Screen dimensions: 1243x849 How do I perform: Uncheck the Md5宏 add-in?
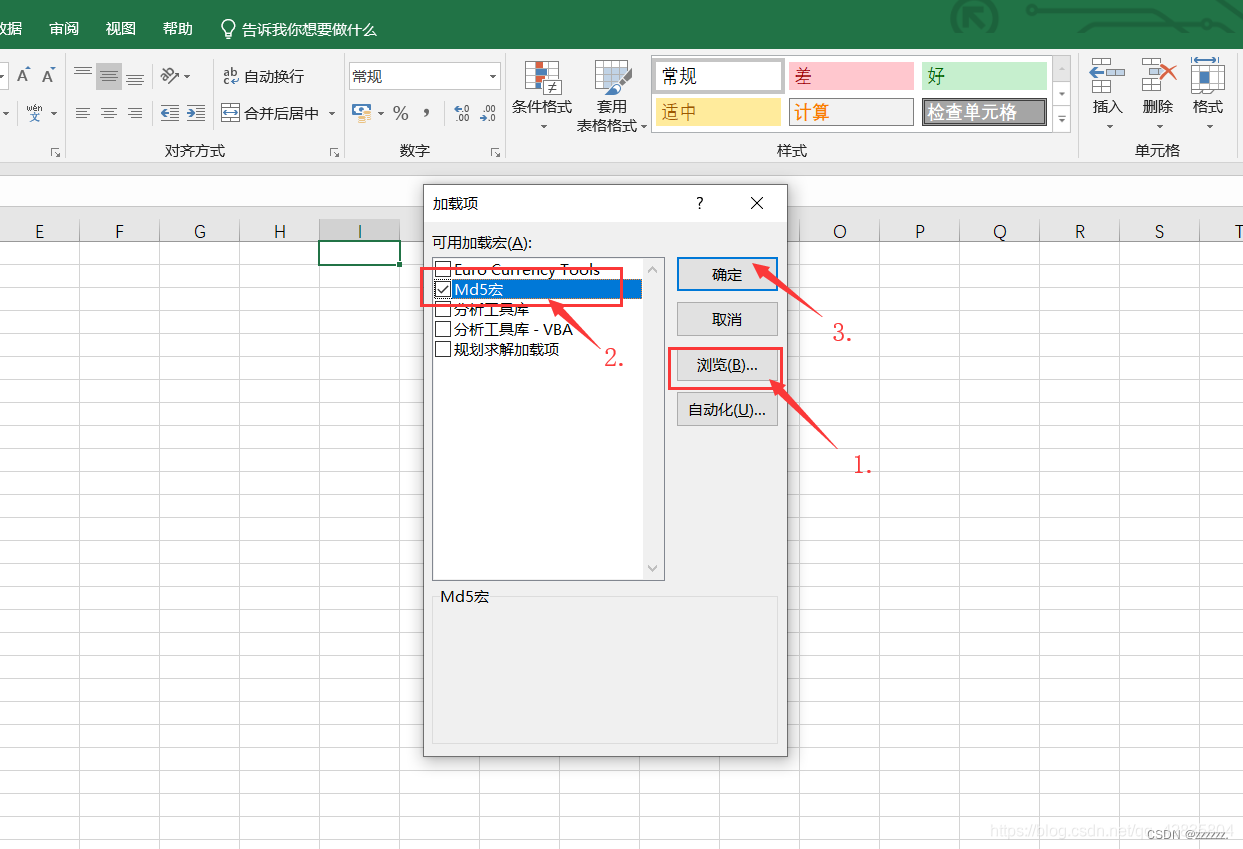tap(443, 289)
